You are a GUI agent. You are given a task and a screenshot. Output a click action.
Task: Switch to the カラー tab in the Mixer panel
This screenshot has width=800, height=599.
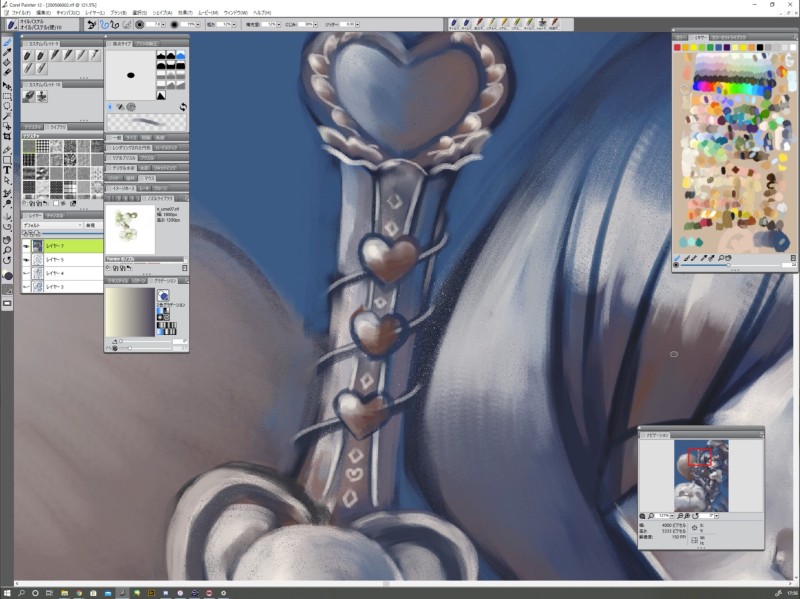(681, 37)
